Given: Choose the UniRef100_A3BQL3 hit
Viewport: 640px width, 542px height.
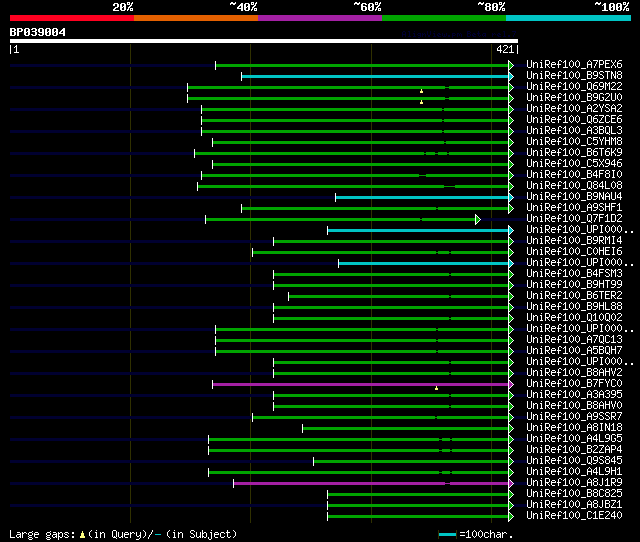Looking at the screenshot, I should (x=574, y=131).
